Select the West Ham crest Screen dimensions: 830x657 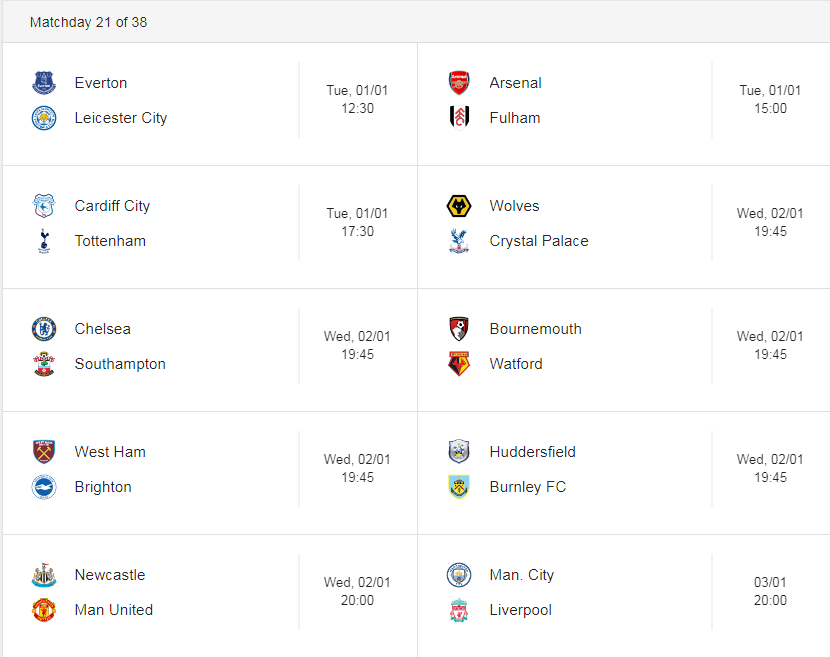(x=44, y=452)
